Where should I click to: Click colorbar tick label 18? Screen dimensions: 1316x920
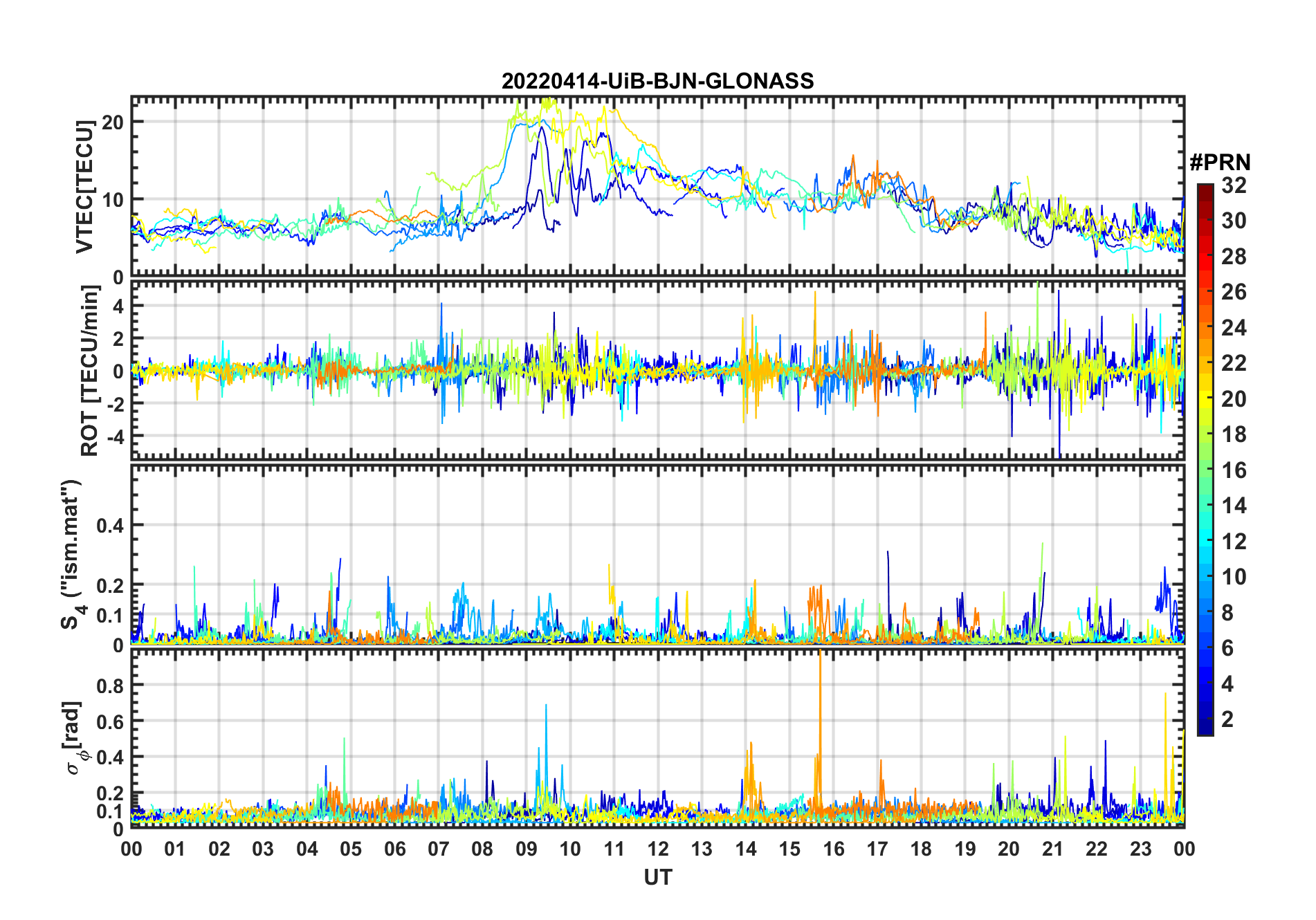(x=1234, y=434)
